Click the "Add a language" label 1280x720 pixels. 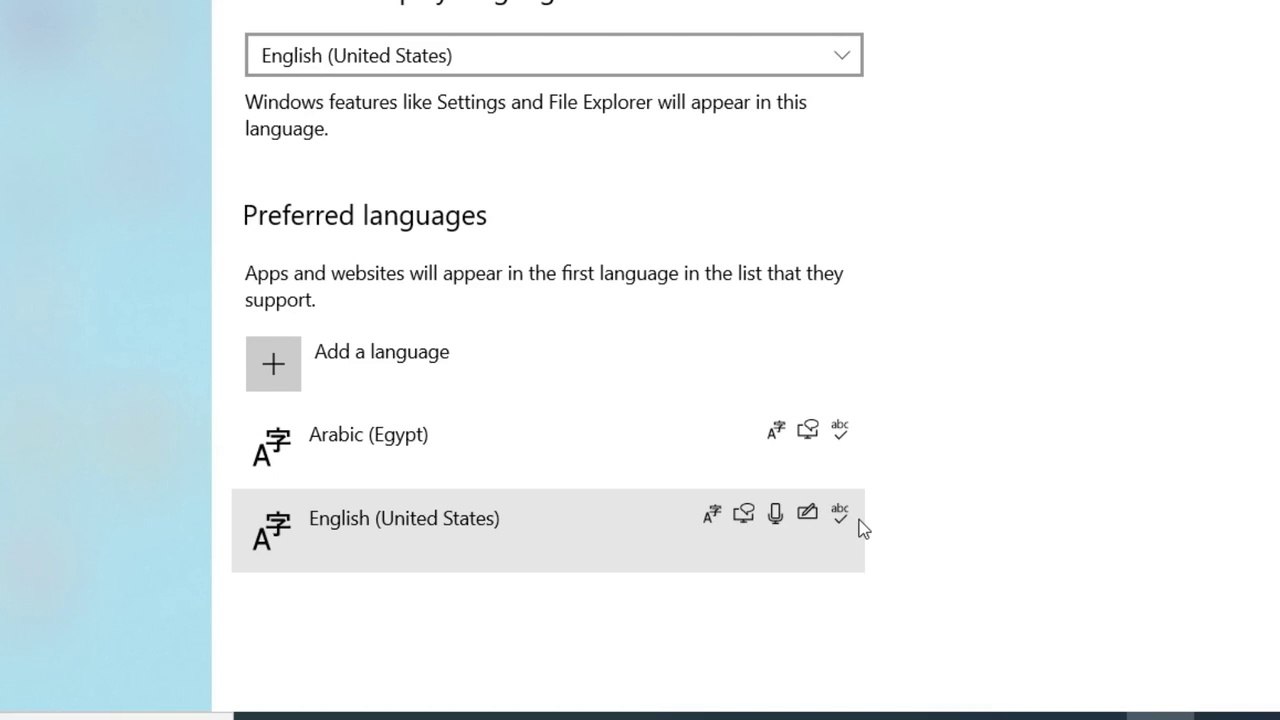click(x=382, y=352)
